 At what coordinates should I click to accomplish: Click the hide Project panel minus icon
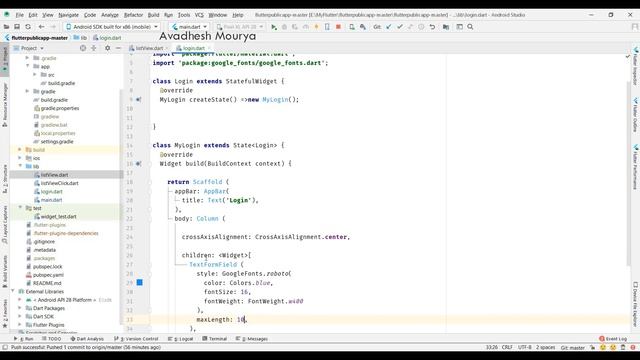[x=118, y=48]
